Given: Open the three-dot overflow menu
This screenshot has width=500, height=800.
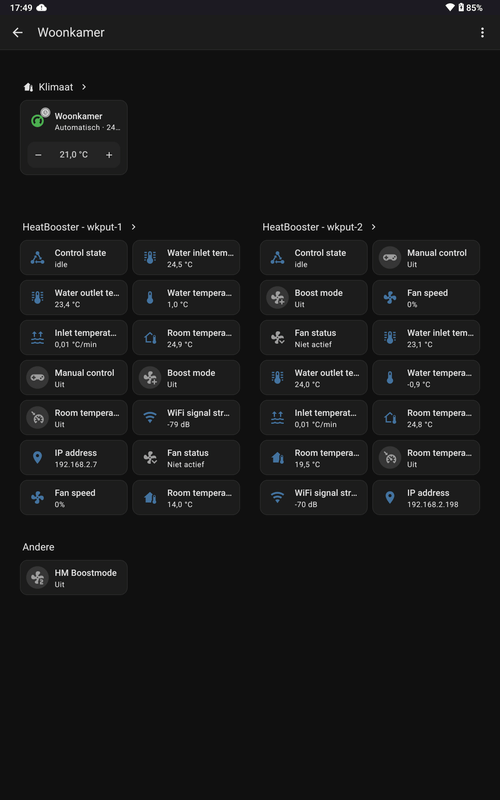Looking at the screenshot, I should (482, 33).
